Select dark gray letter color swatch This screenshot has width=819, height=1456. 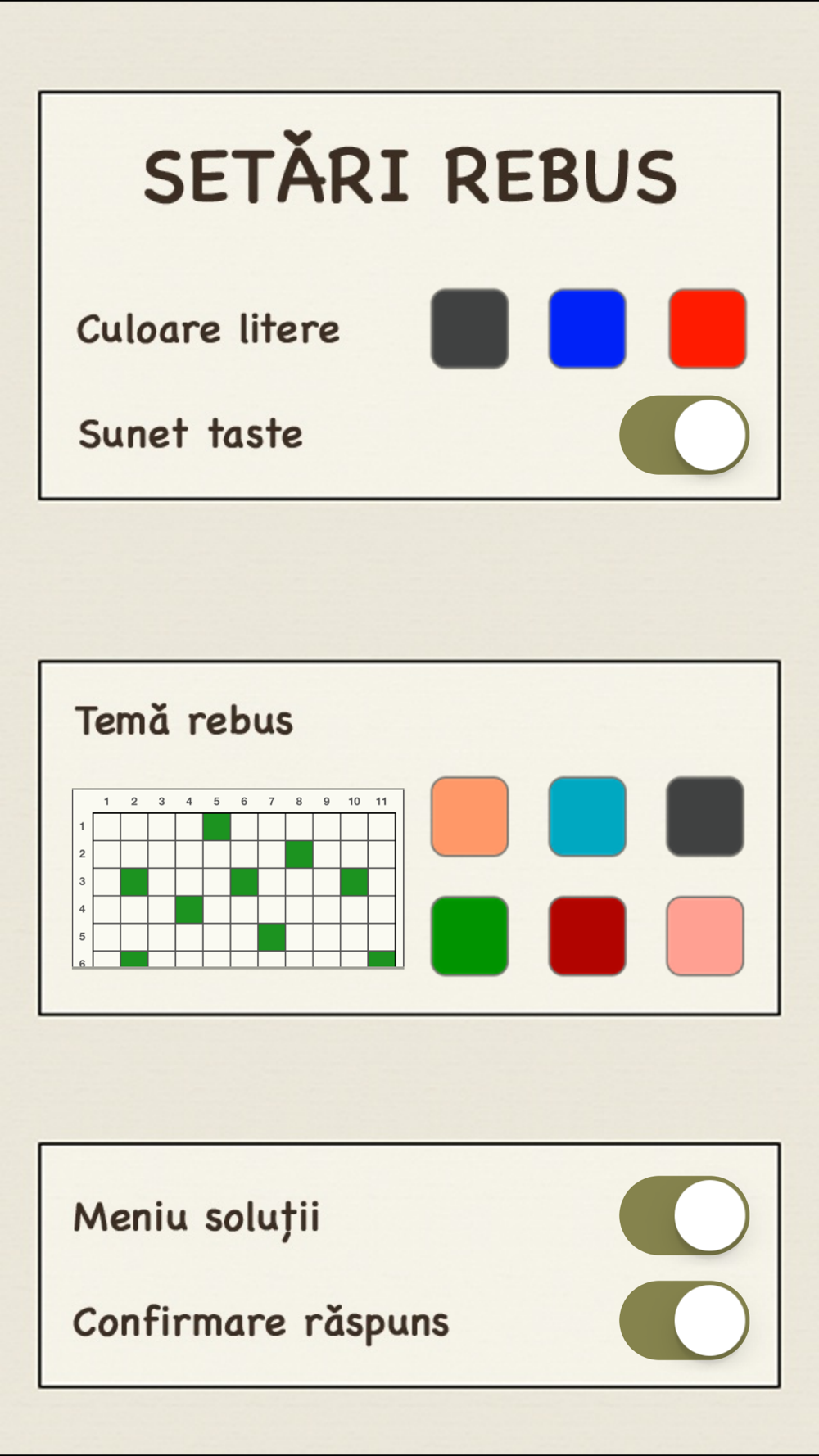click(x=469, y=328)
